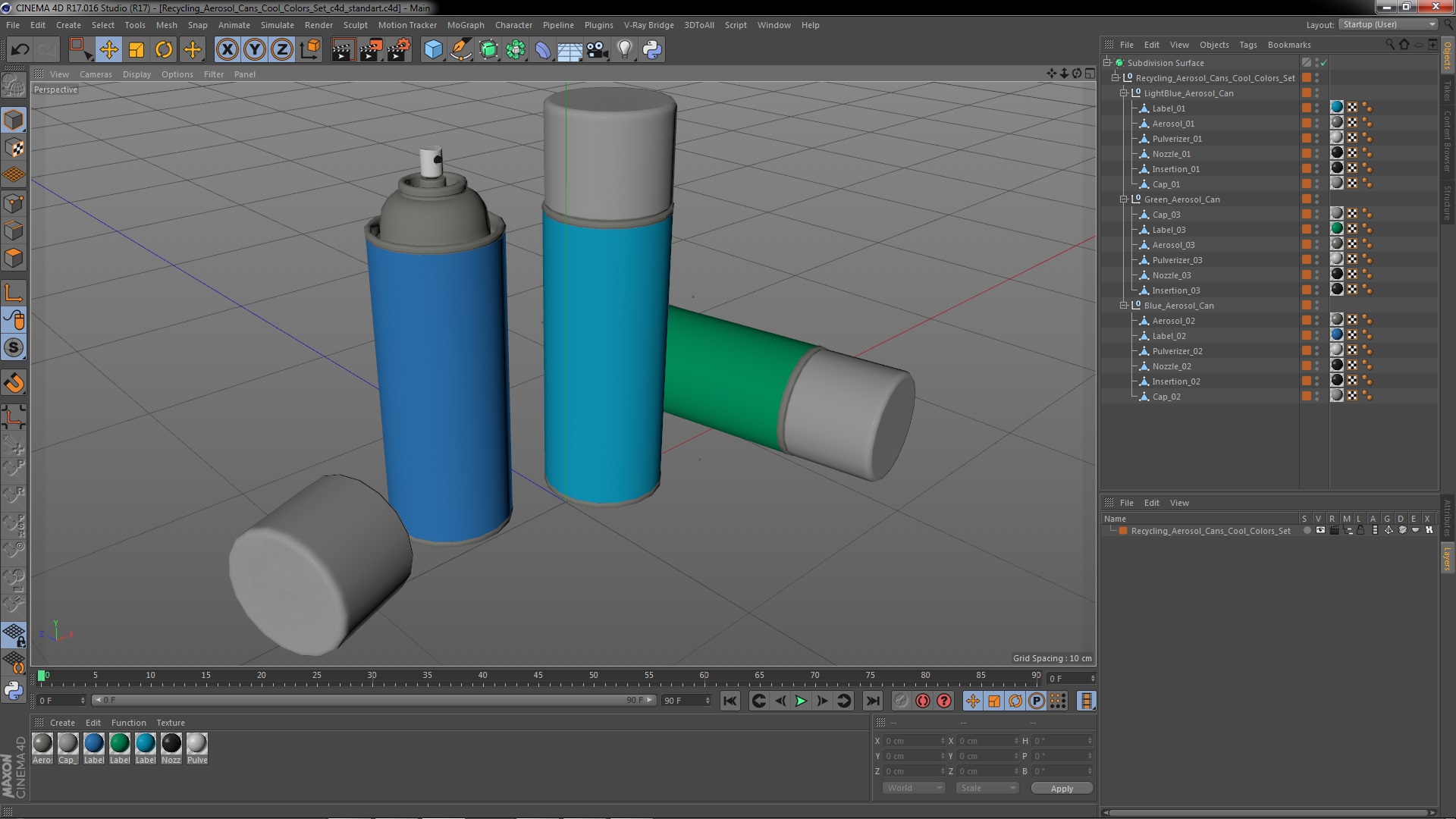Click the Undo arrow icon

20,50
